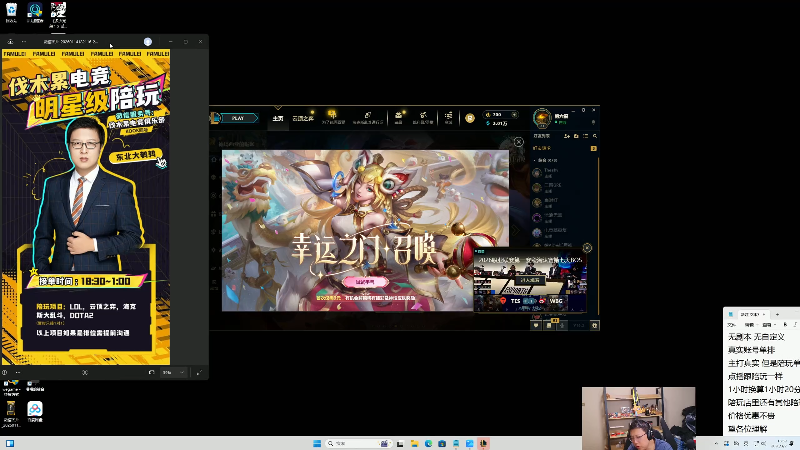The image size is (800, 450).
Task: Expand the mini video player with round button
Action: tap(587, 248)
